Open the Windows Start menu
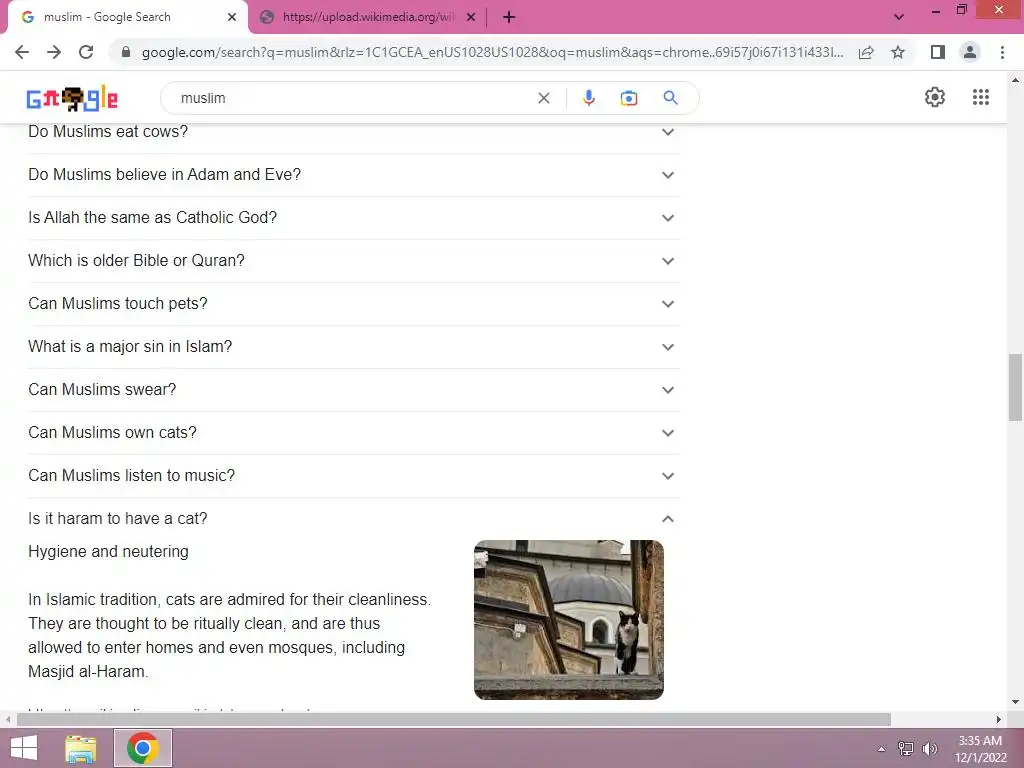Viewport: 1024px width, 768px height. click(24, 748)
